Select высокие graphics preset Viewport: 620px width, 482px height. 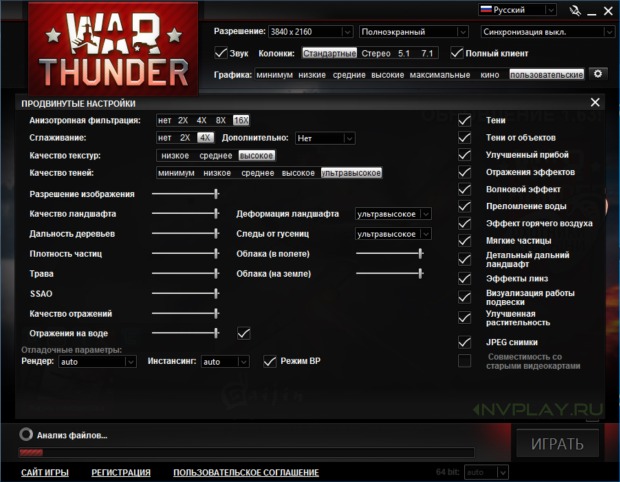tap(388, 75)
